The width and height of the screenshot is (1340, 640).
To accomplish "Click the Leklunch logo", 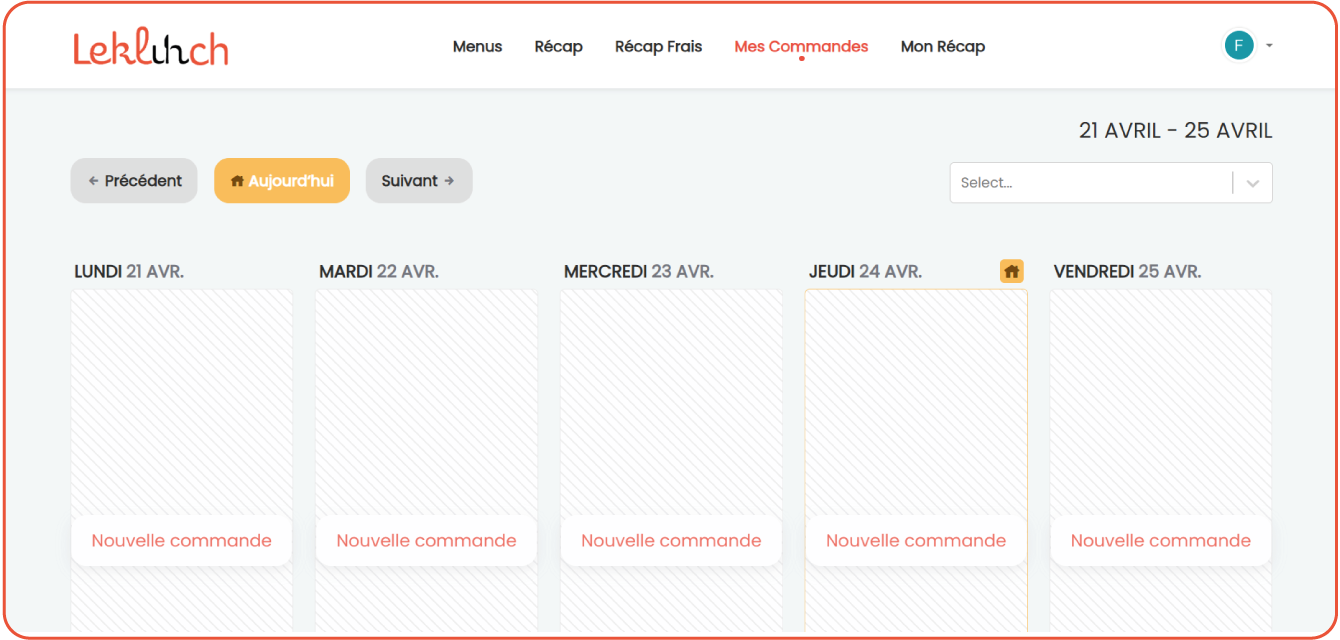I will pos(150,47).
